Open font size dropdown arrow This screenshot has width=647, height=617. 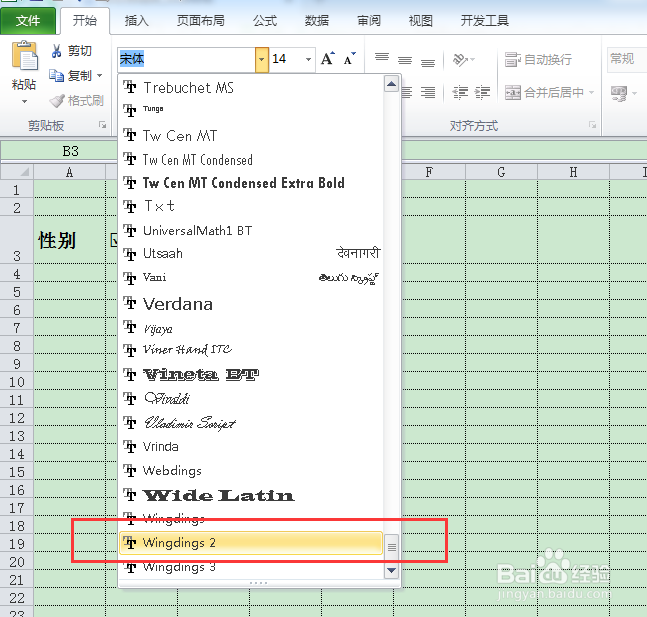308,59
